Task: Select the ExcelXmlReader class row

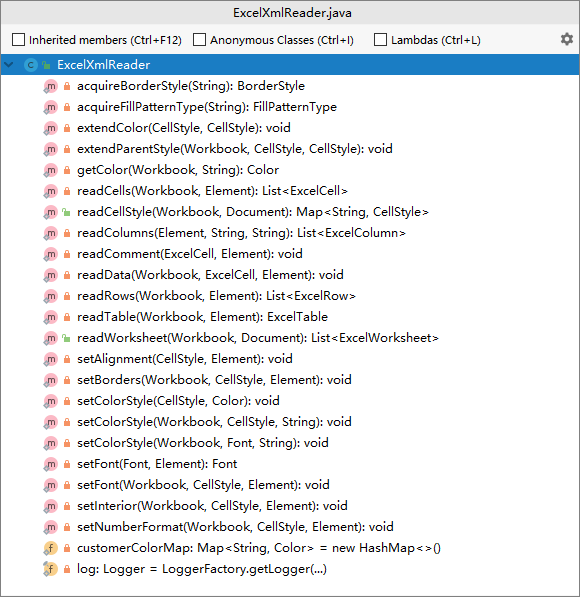Action: [290, 65]
